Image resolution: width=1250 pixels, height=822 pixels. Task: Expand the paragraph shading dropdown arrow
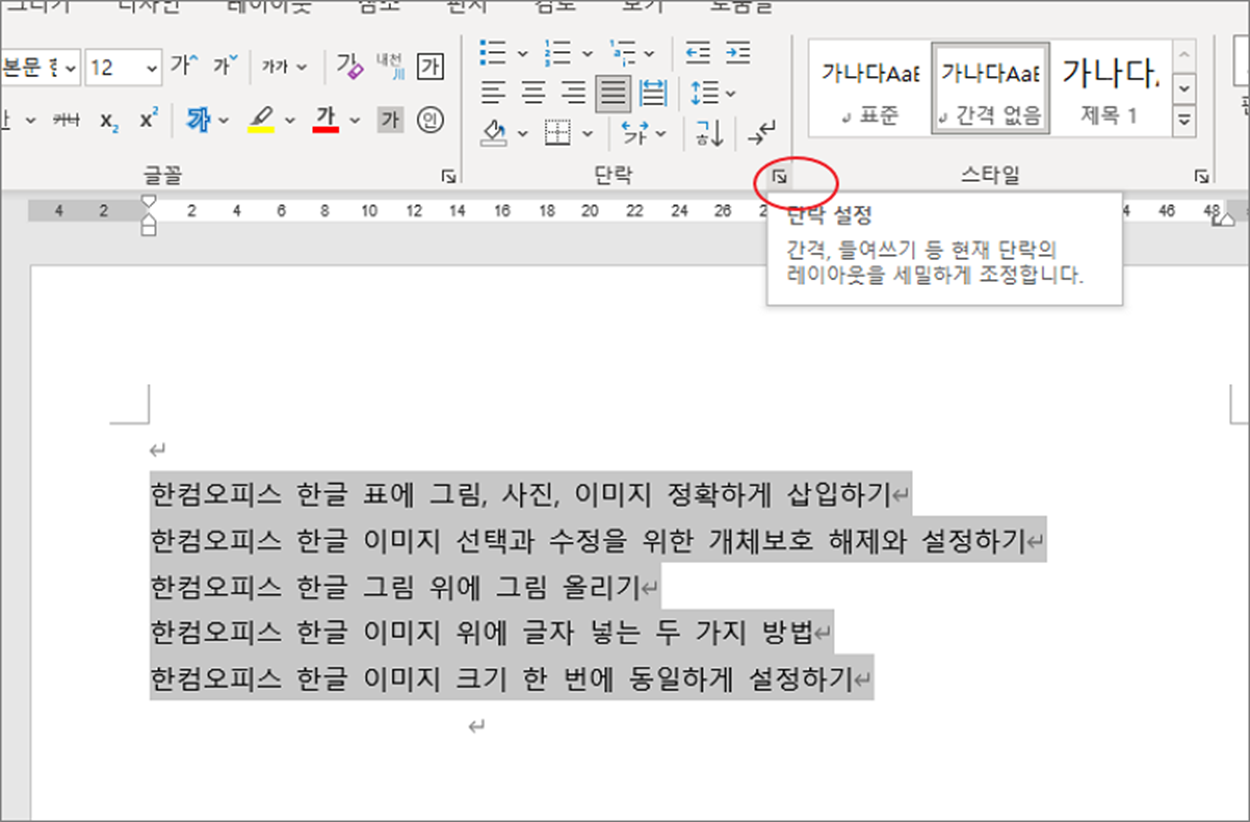pyautogui.click(x=521, y=132)
